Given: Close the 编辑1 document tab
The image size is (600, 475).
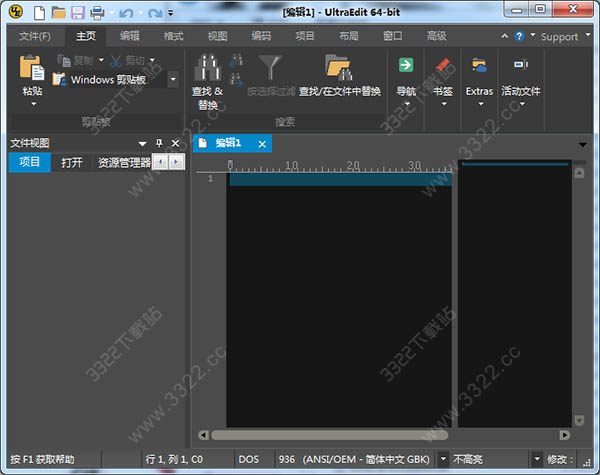Looking at the screenshot, I should pos(262,144).
